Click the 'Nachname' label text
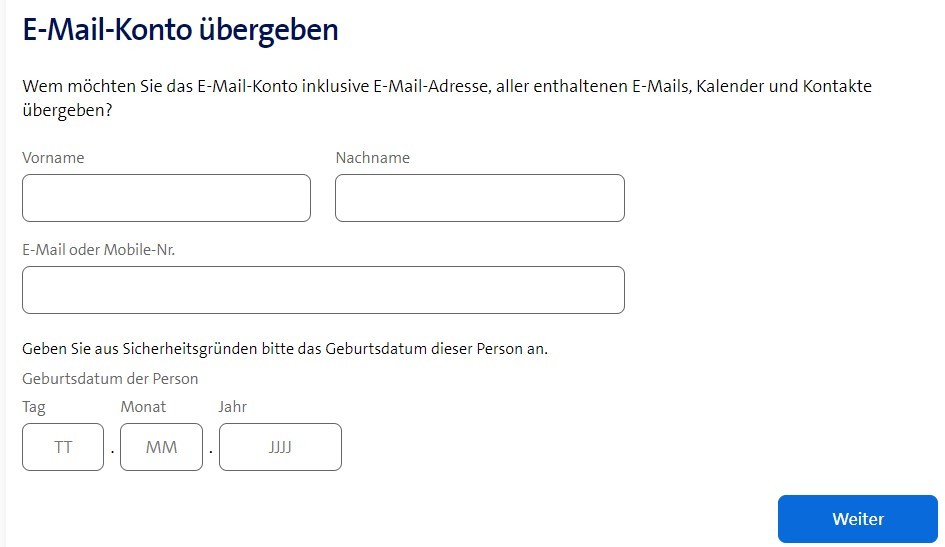The height and width of the screenshot is (547, 945). (372, 158)
